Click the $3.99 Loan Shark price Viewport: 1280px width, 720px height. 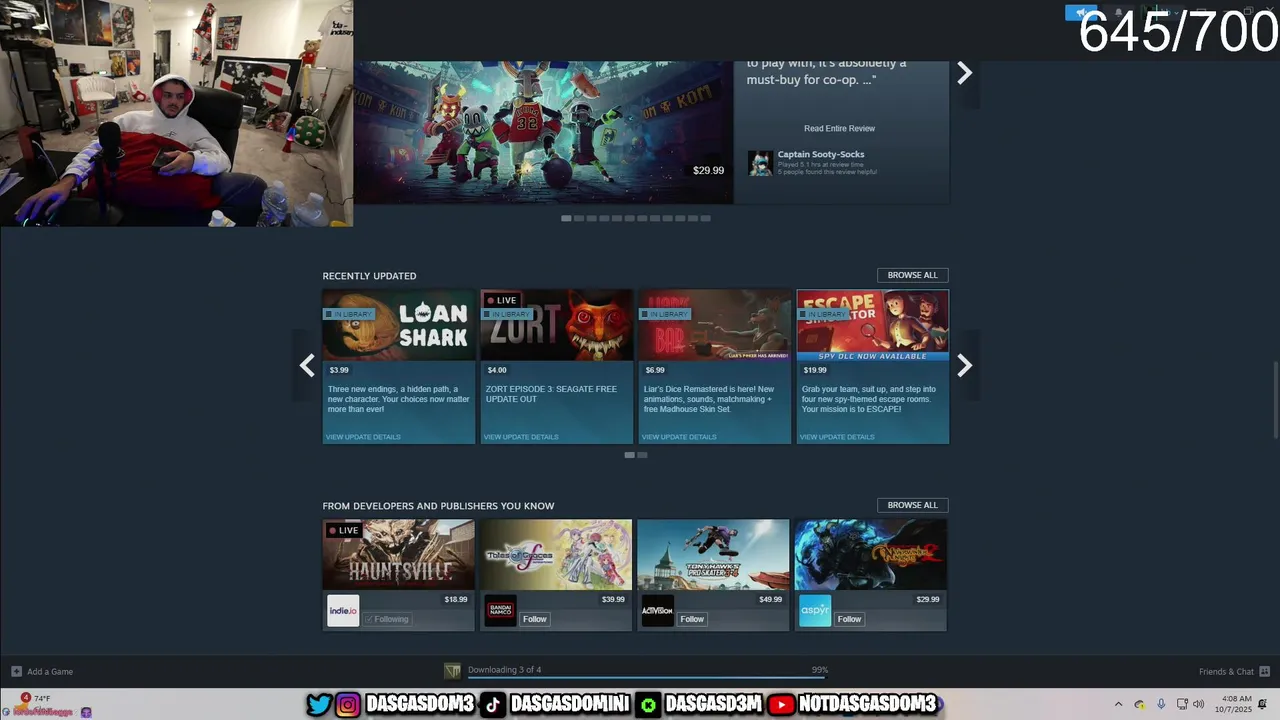pos(339,370)
